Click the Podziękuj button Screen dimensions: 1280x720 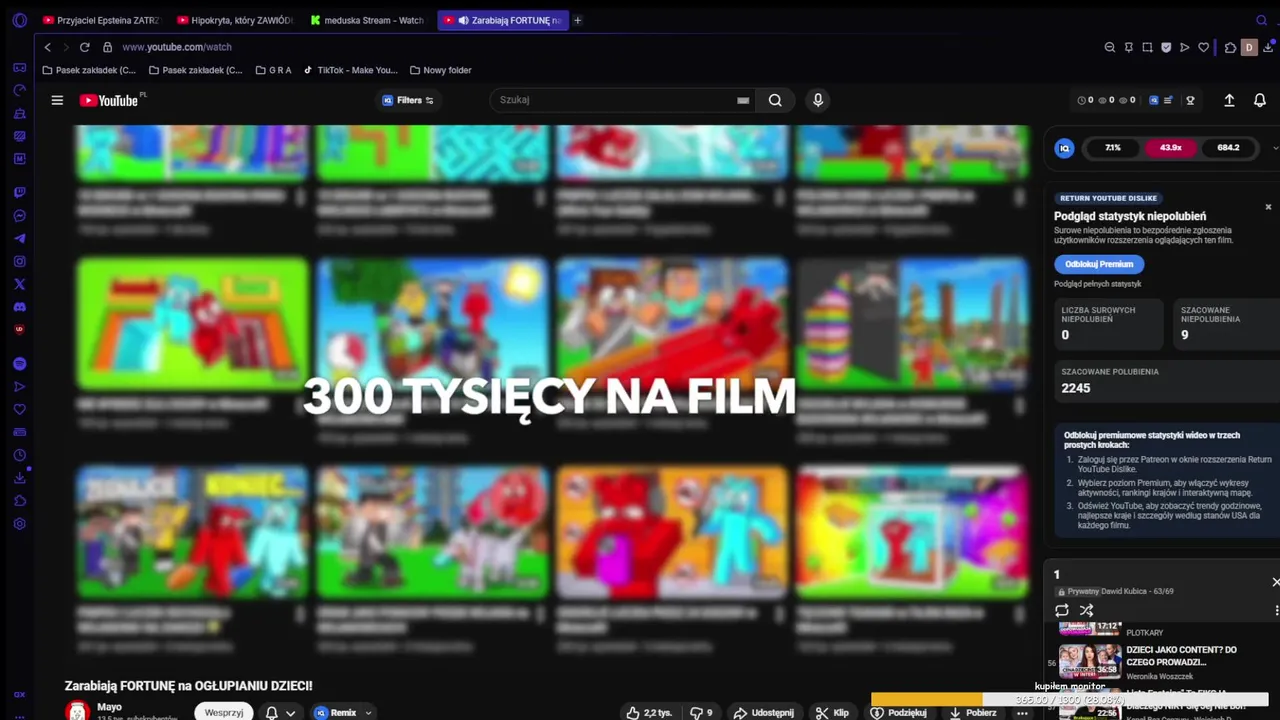point(898,713)
